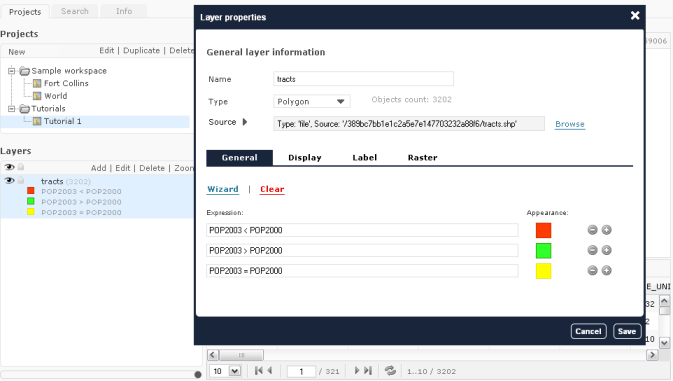Remove the POP2003 < POP2000 expression row

[x=592, y=230]
